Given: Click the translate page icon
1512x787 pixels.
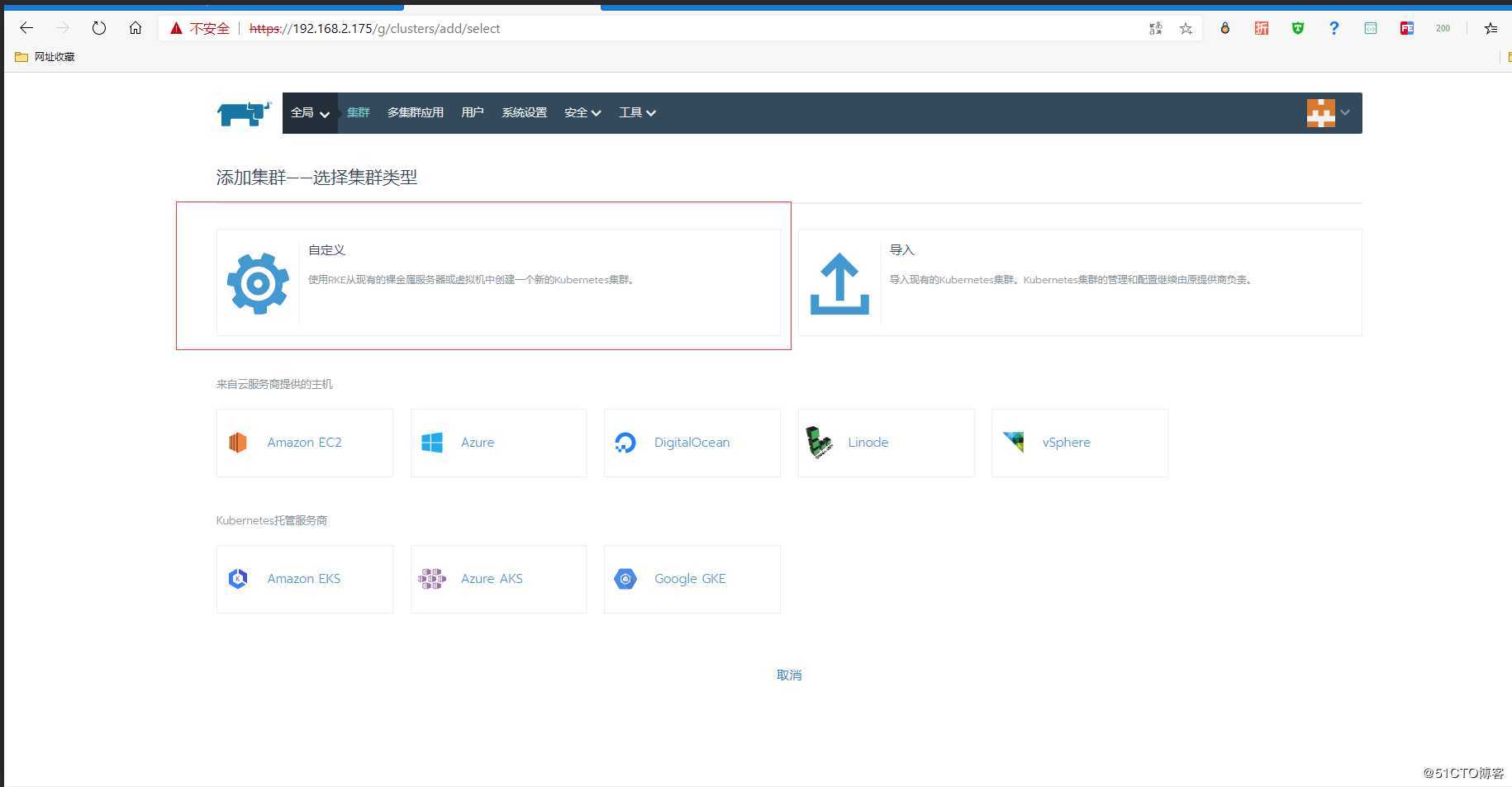Looking at the screenshot, I should 1156,29.
